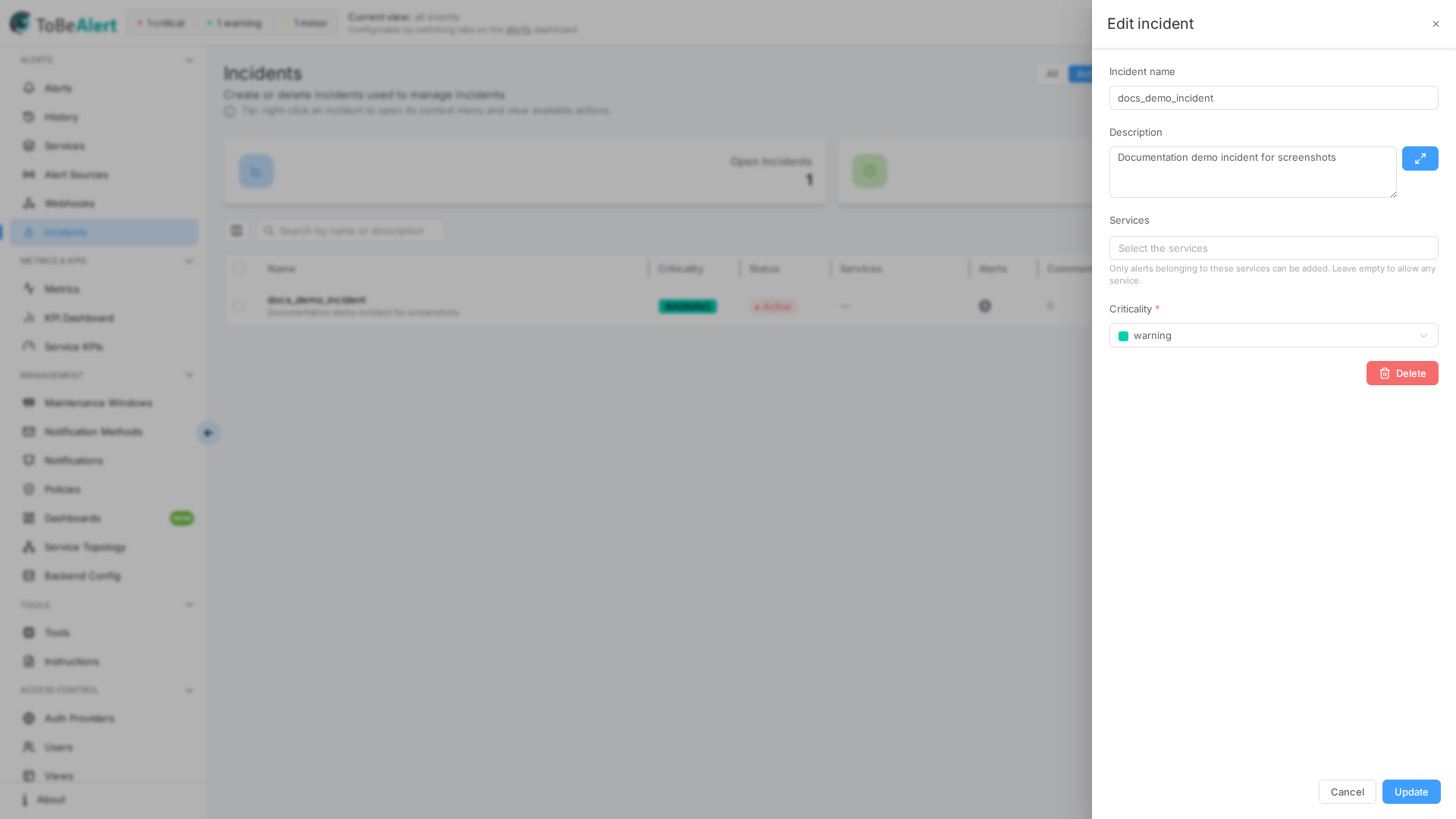This screenshot has height=819, width=1456.
Task: Open Auth Providers in the sidebar
Action: click(x=104, y=718)
